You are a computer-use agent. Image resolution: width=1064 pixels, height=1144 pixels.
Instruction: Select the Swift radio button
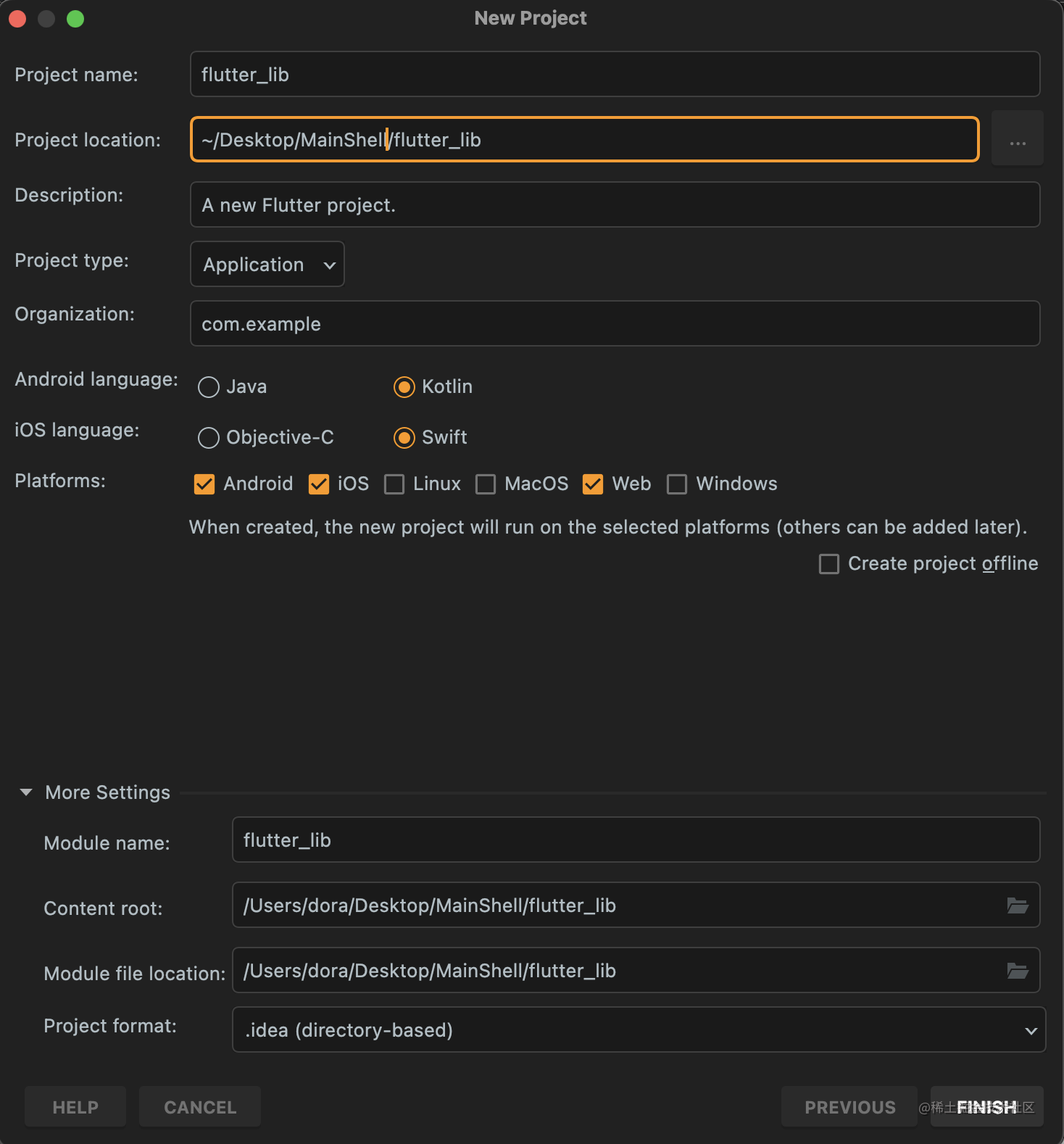coord(404,438)
